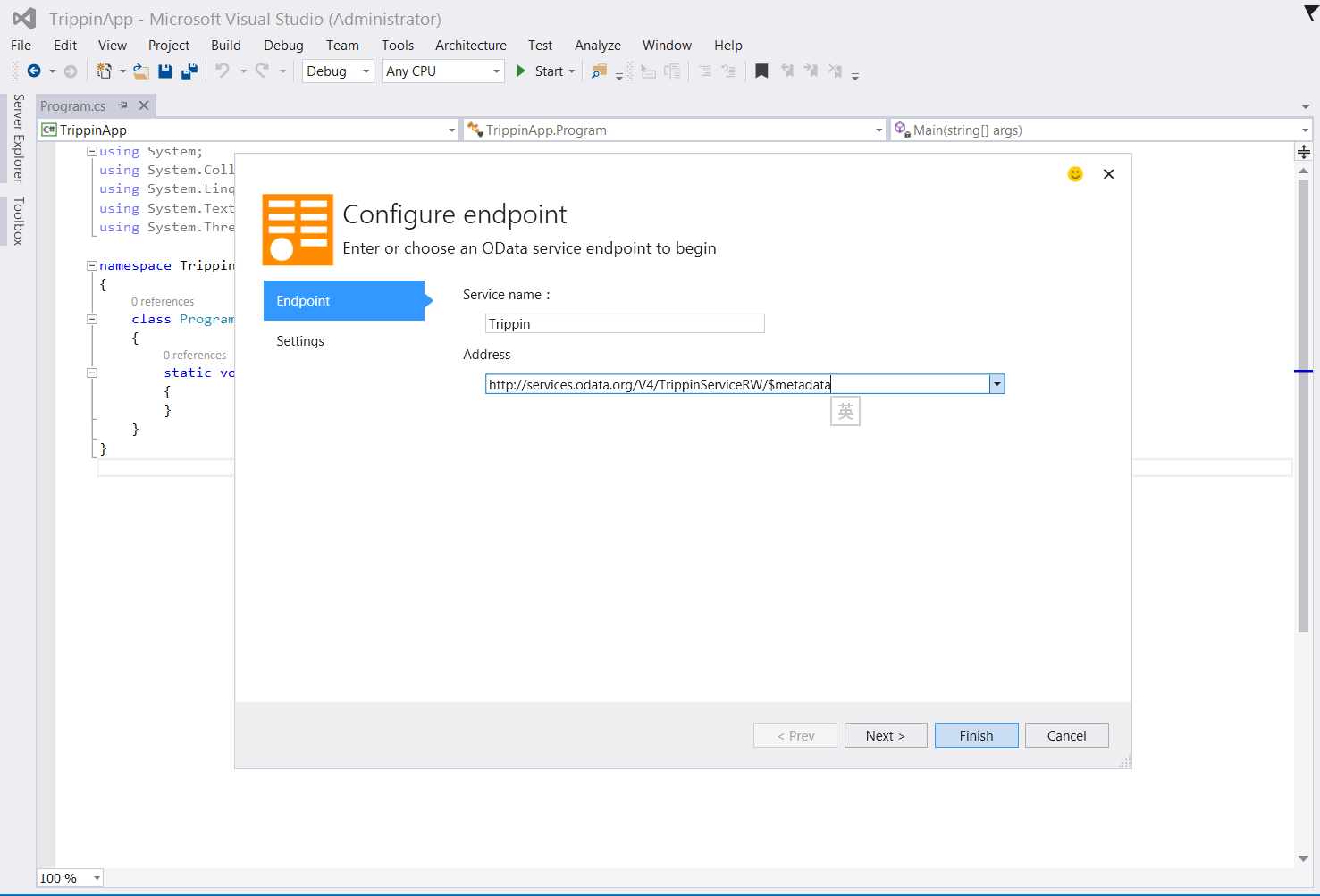The width and height of the screenshot is (1320, 896).
Task: Click the next bookmark icon
Action: click(811, 71)
